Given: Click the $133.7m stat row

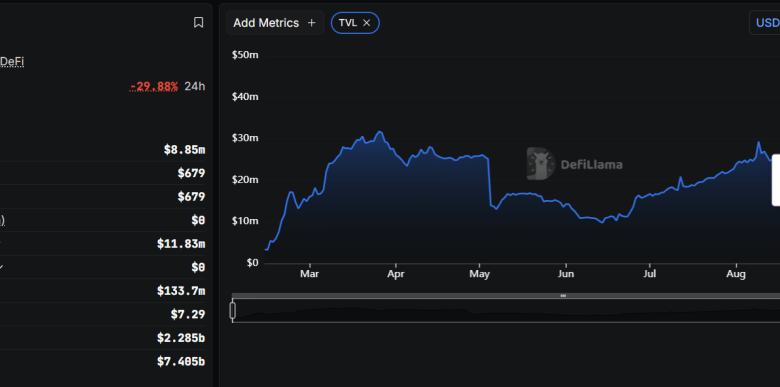Looking at the screenshot, I should tap(102, 291).
